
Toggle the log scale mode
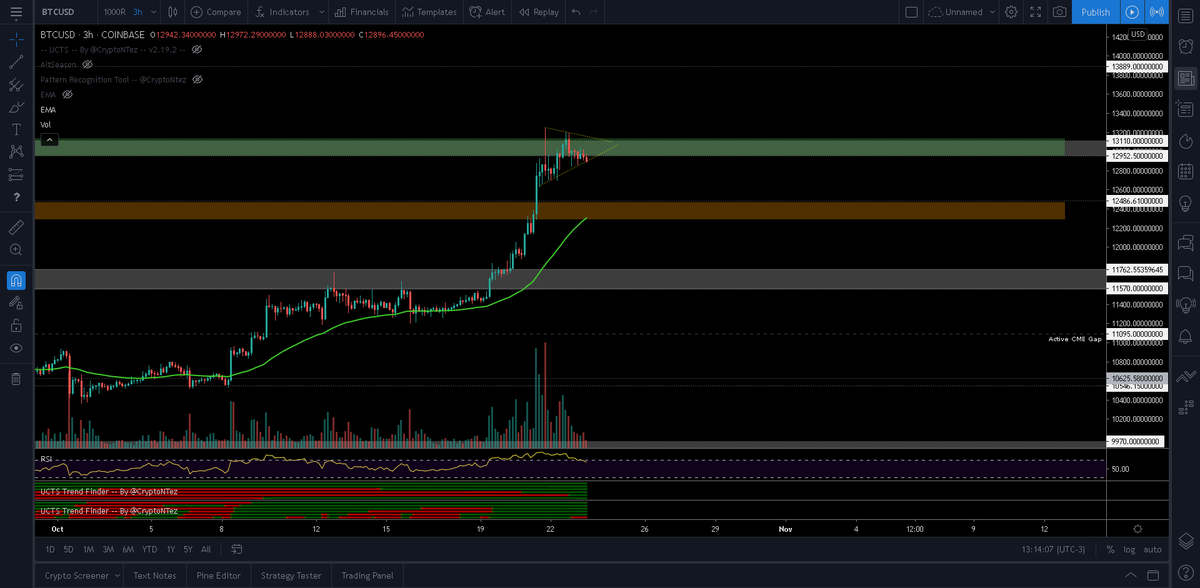coord(1129,549)
